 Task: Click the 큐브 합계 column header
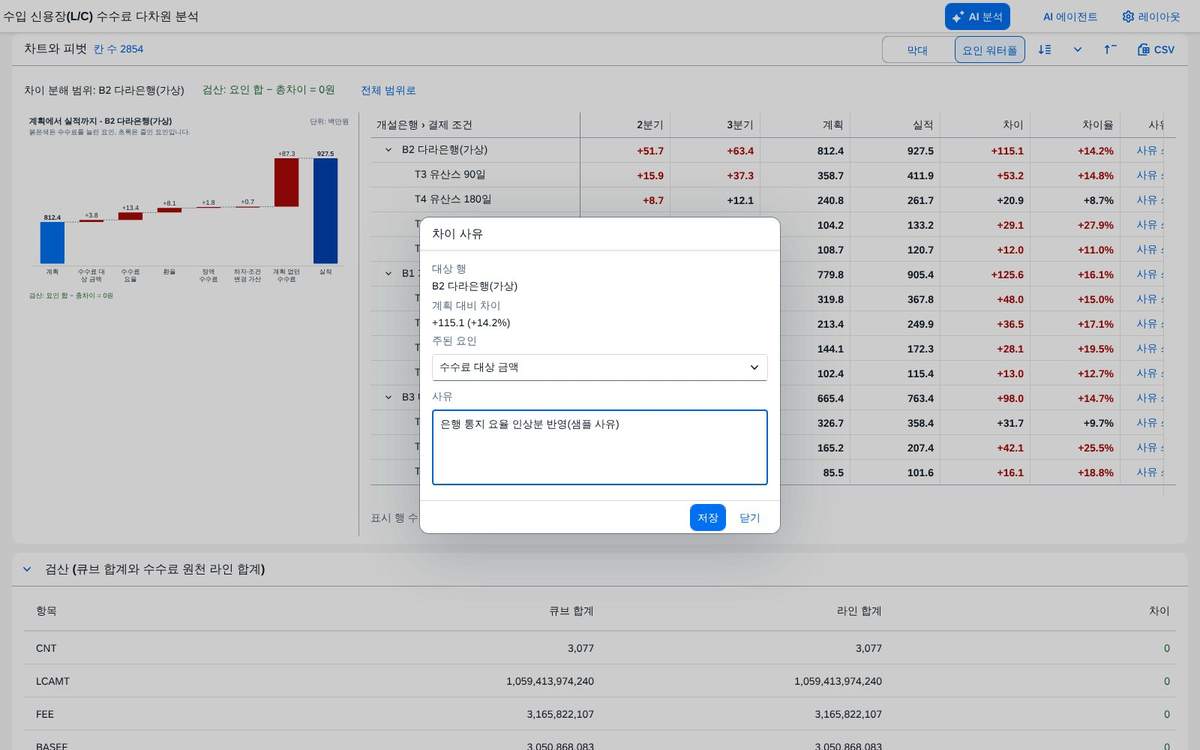(571, 610)
